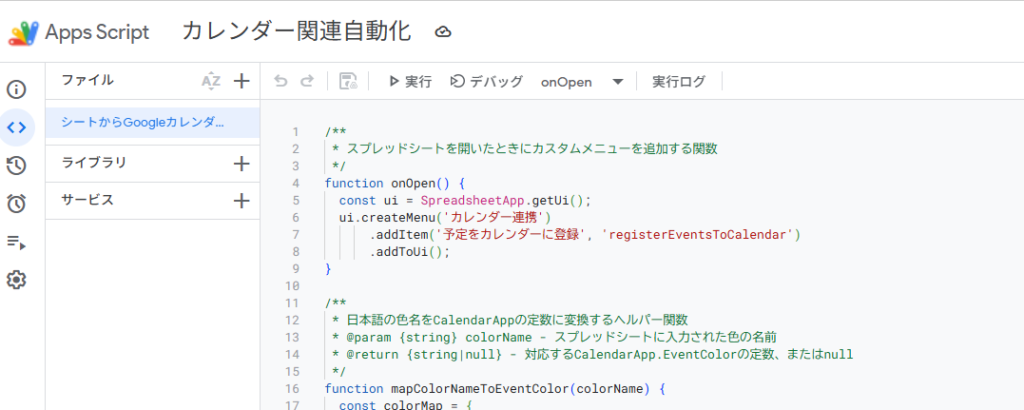
Task: Open the 実行ログ execution log
Action: (678, 82)
